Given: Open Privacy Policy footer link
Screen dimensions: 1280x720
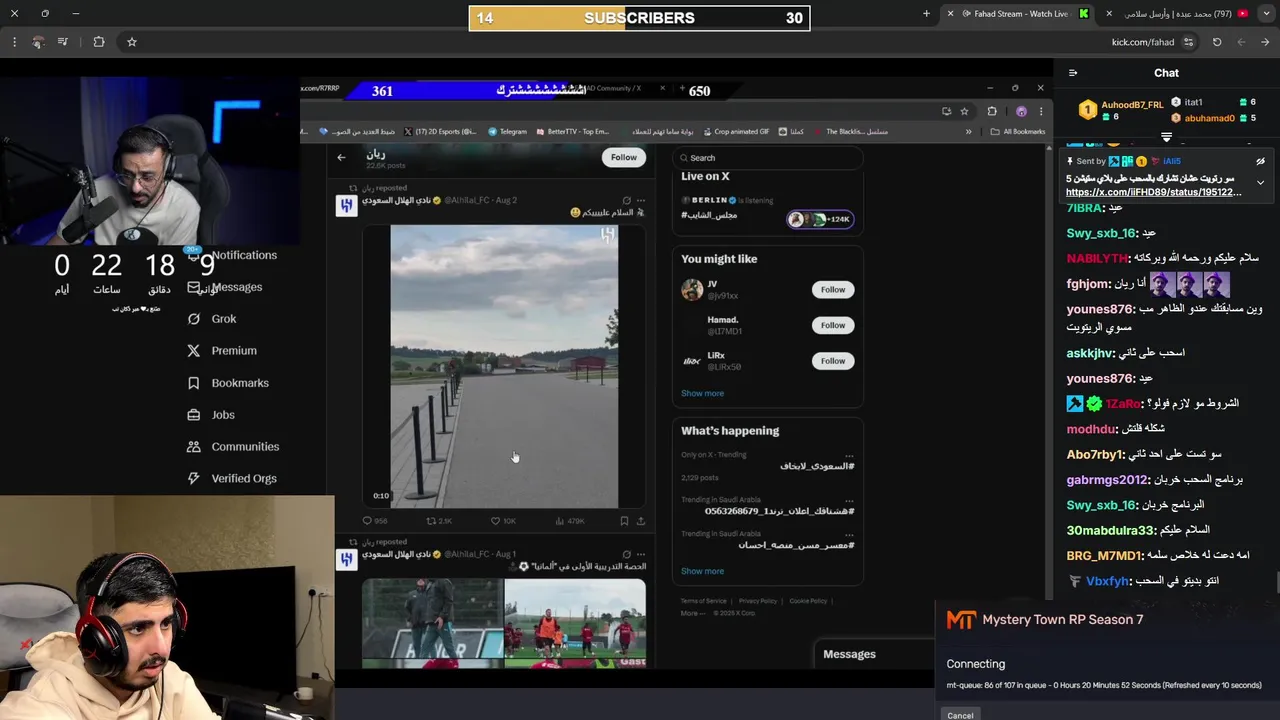Looking at the screenshot, I should coord(757,601).
